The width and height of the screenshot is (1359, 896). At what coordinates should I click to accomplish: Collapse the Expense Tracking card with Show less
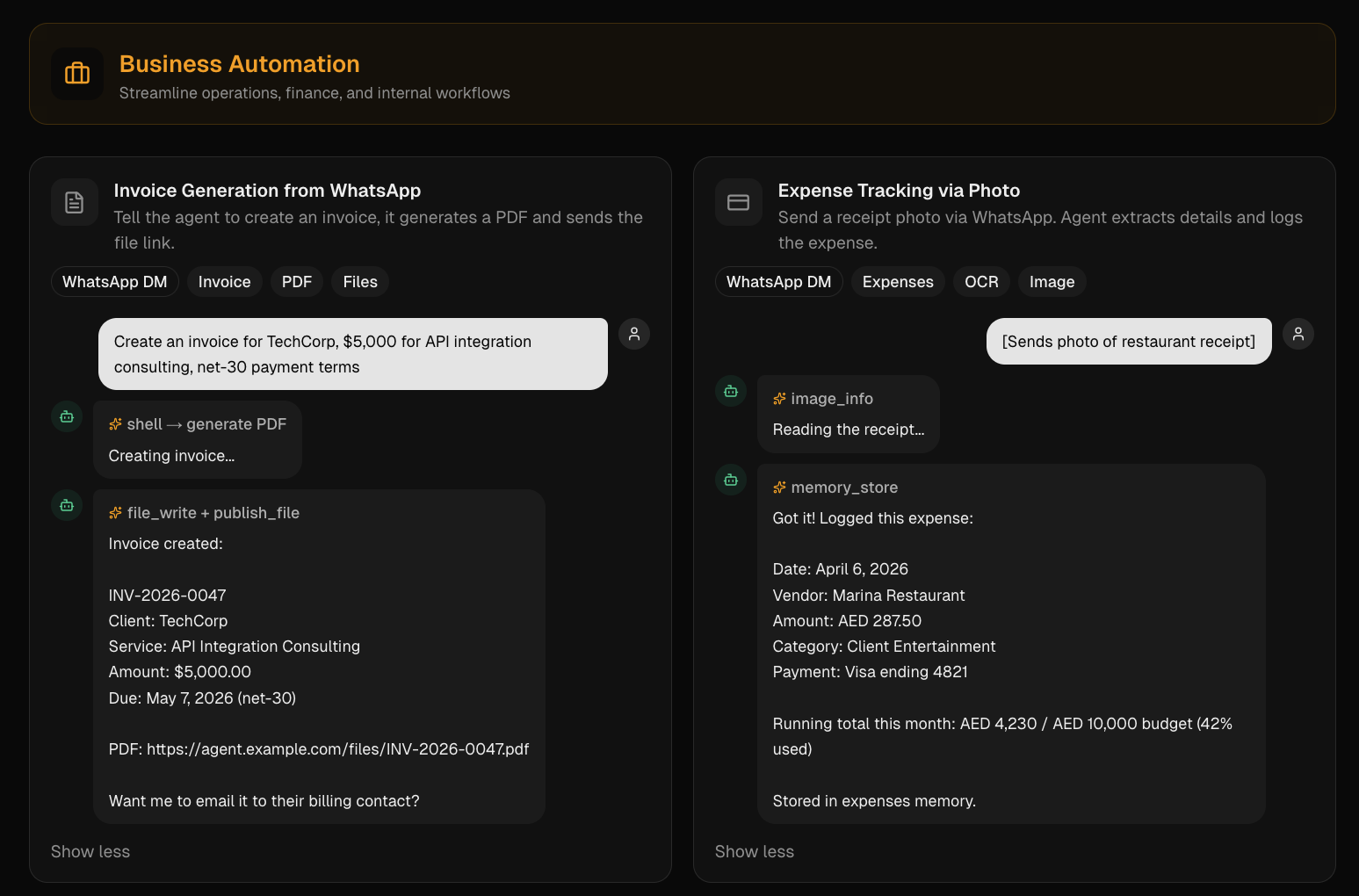755,851
